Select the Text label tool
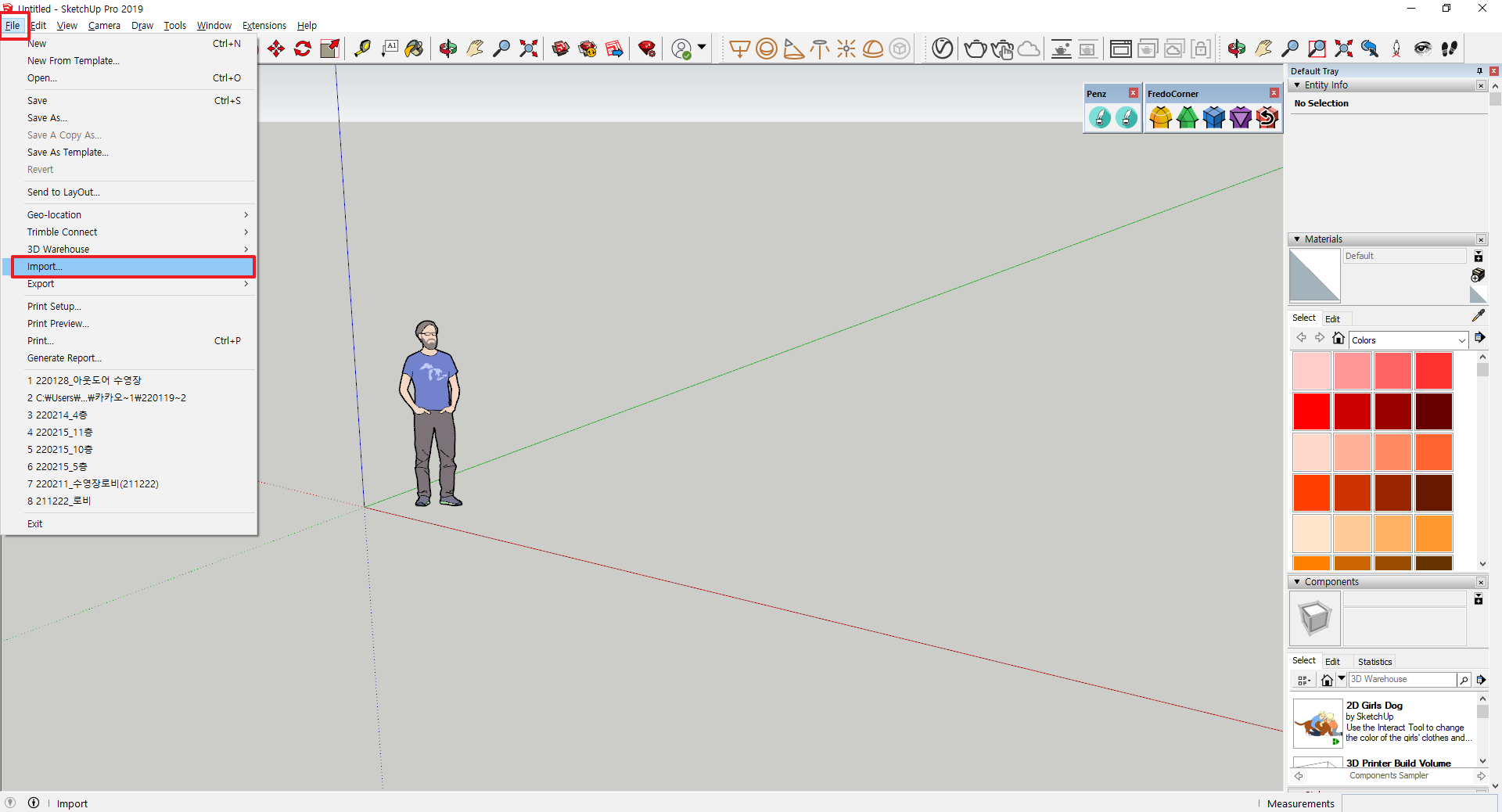 [390, 49]
